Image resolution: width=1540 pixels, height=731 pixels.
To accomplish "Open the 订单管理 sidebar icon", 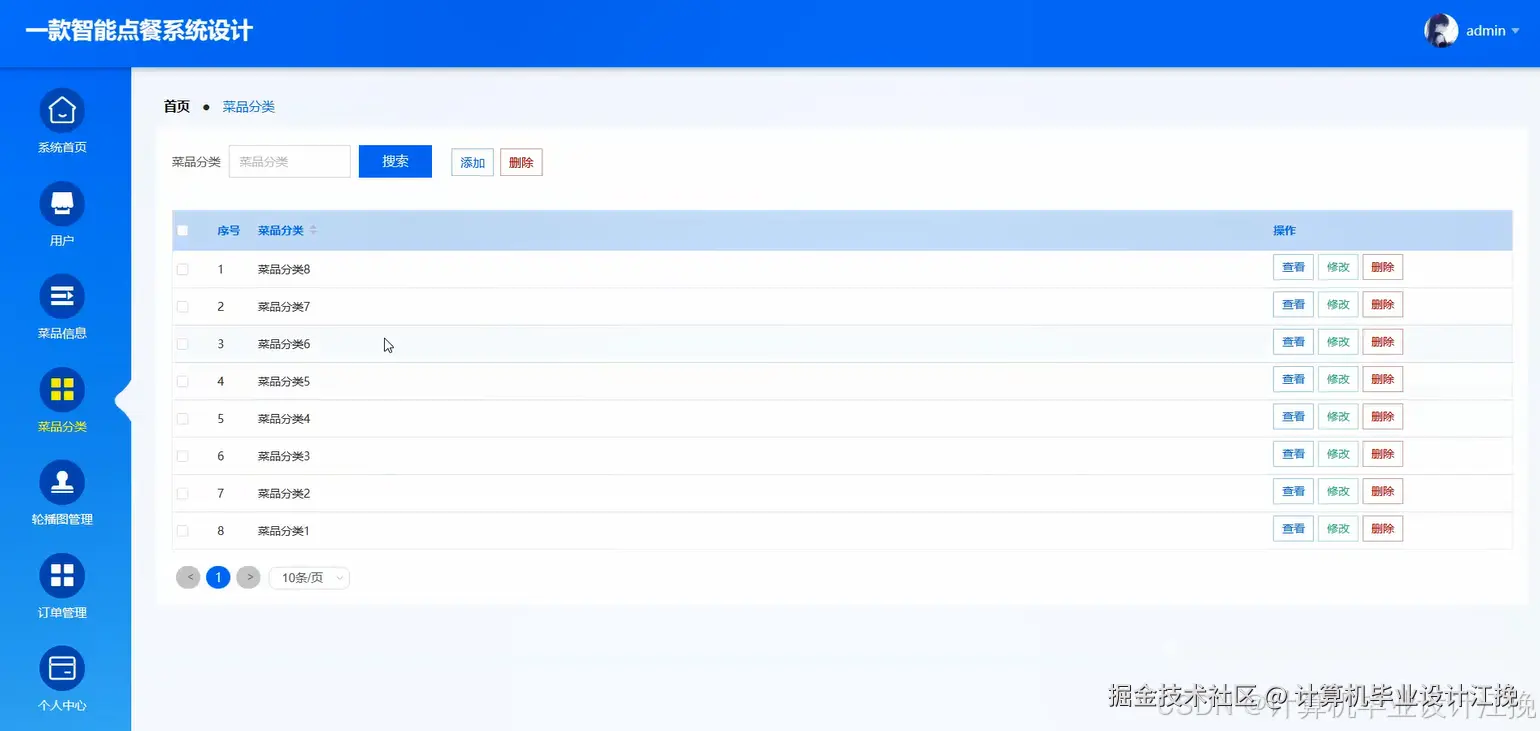I will 62,576.
